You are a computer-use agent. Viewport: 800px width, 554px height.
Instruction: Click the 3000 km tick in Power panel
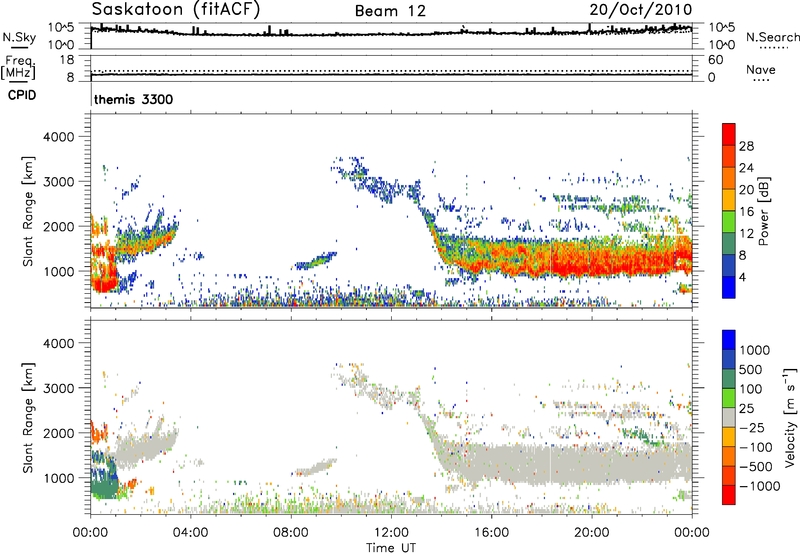click(58, 182)
